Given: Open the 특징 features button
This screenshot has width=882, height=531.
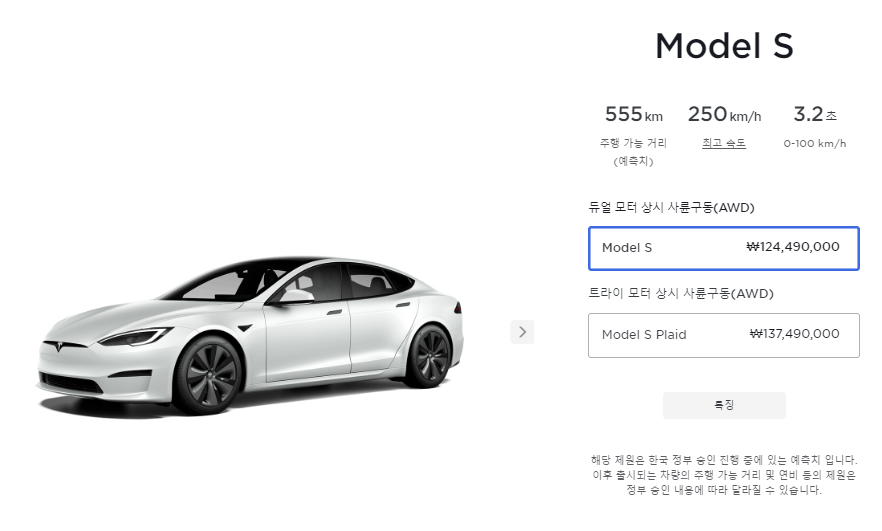Looking at the screenshot, I should pyautogui.click(x=724, y=405).
